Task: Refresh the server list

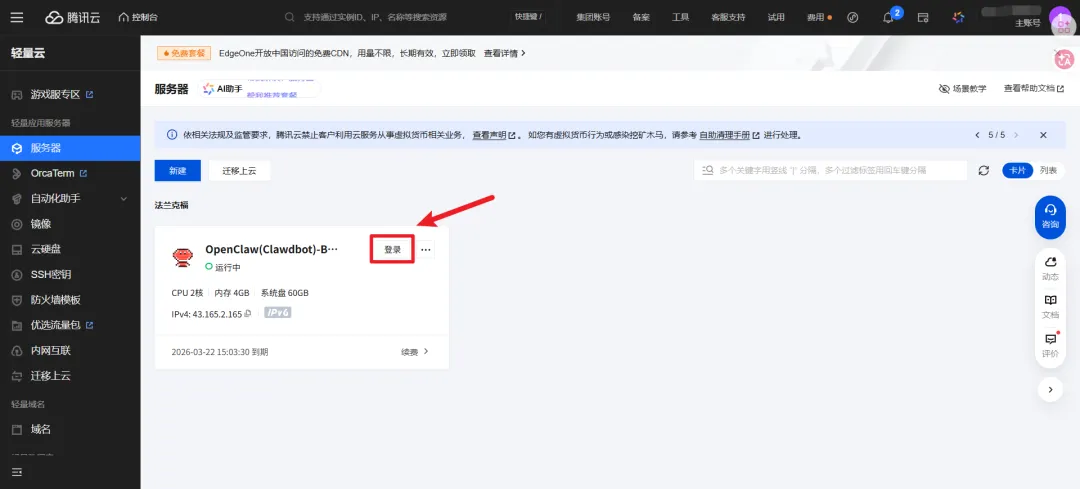Action: pos(984,170)
